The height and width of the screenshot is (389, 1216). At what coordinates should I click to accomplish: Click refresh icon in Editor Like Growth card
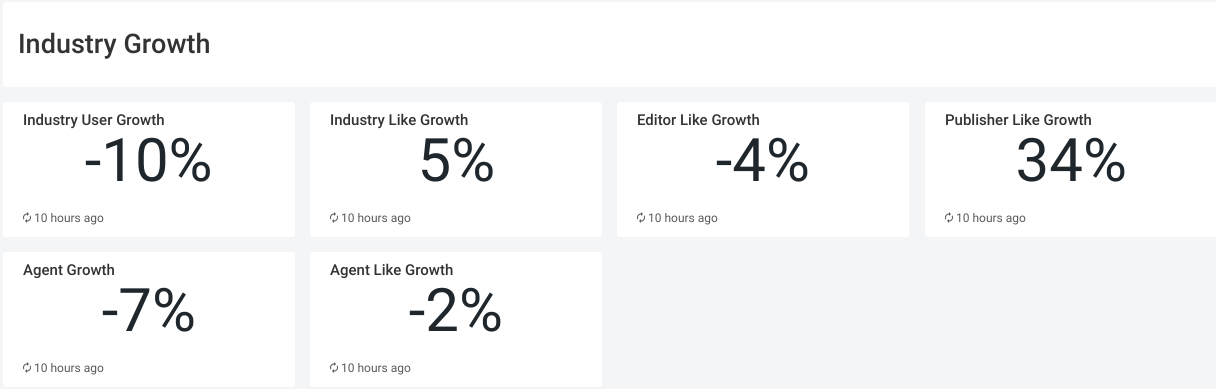[641, 218]
